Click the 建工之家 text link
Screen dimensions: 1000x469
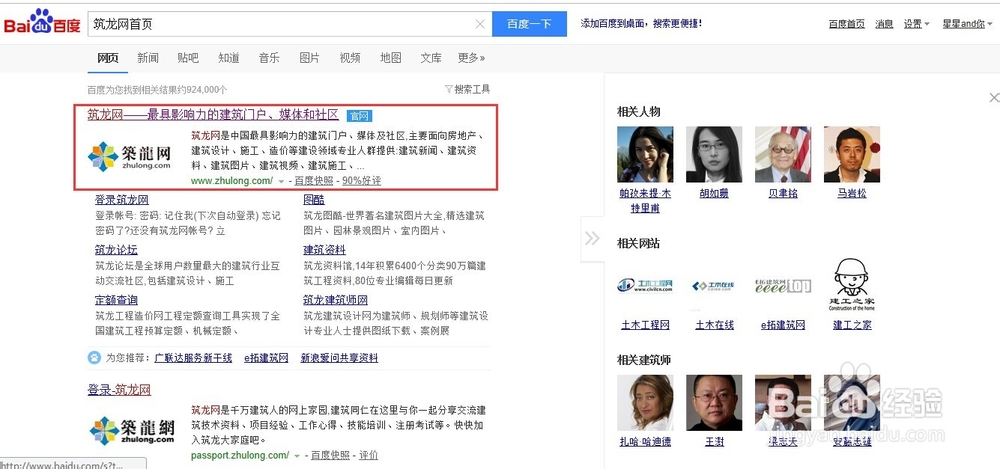[x=852, y=325]
